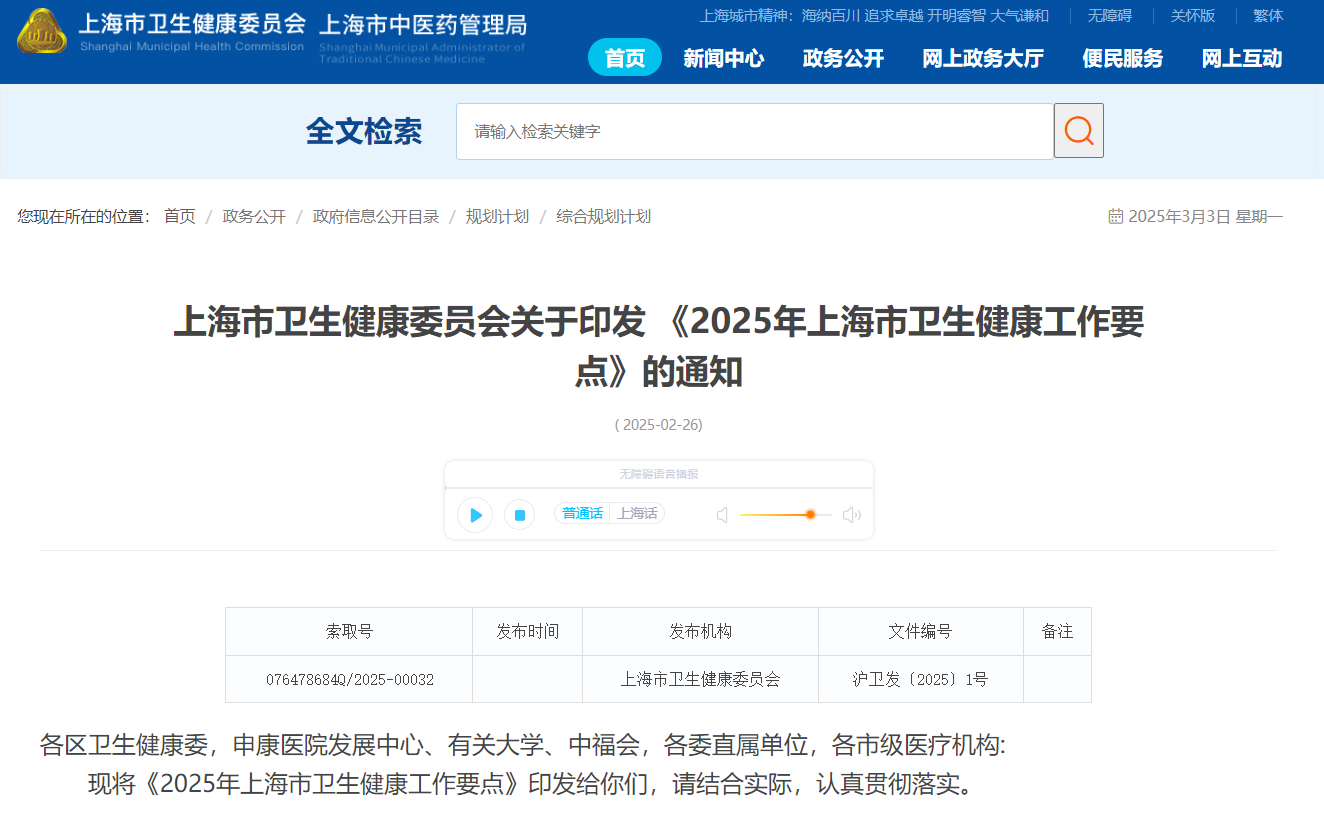Mute audio with the low-volume speaker icon
The height and width of the screenshot is (824, 1324).
click(722, 515)
